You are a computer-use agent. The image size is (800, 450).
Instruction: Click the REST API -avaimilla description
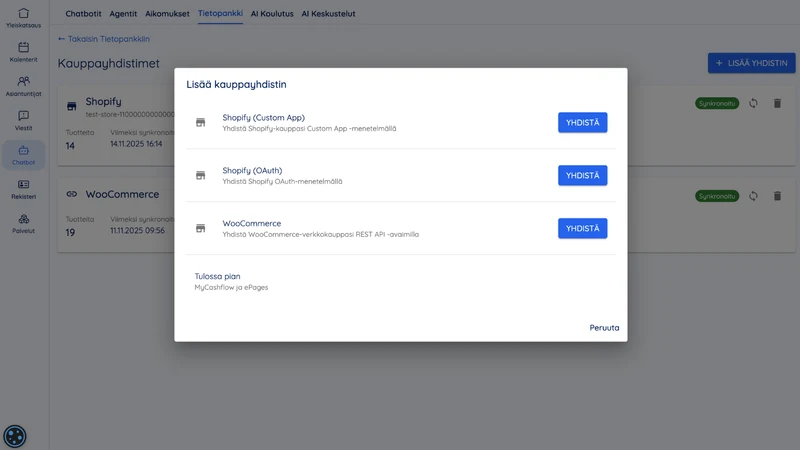320,234
